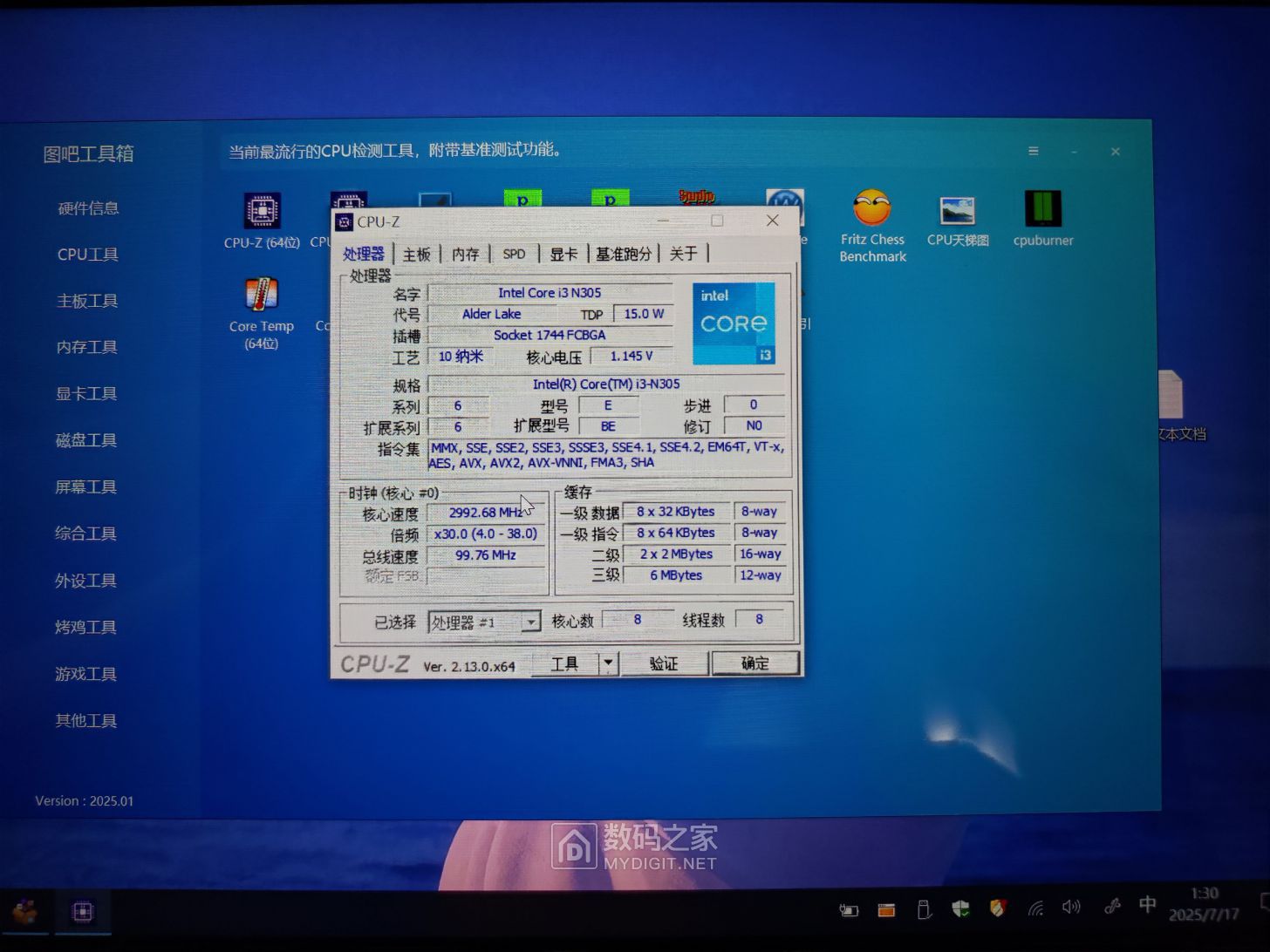Open the volume control in the tray
The height and width of the screenshot is (952, 1270).
coord(1072,908)
